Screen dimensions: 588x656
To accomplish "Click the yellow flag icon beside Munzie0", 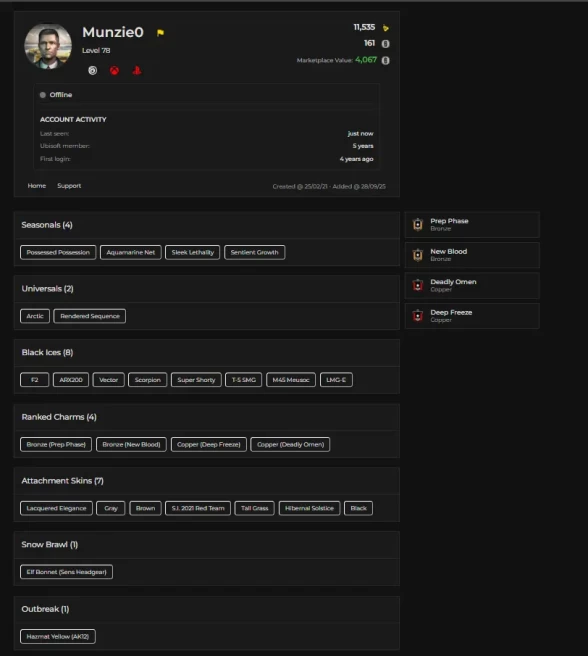I will [160, 33].
